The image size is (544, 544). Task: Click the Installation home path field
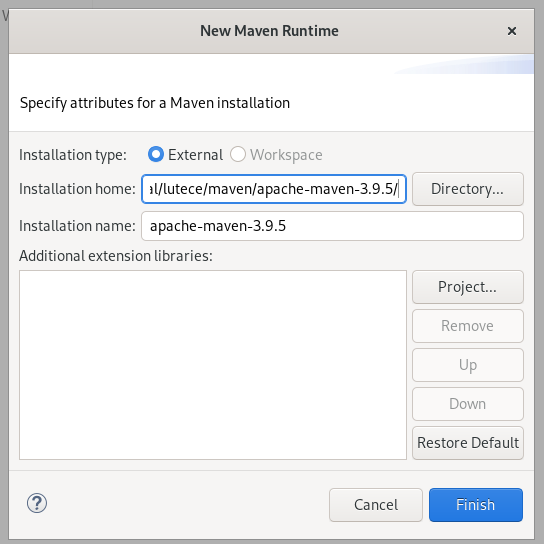tap(274, 189)
